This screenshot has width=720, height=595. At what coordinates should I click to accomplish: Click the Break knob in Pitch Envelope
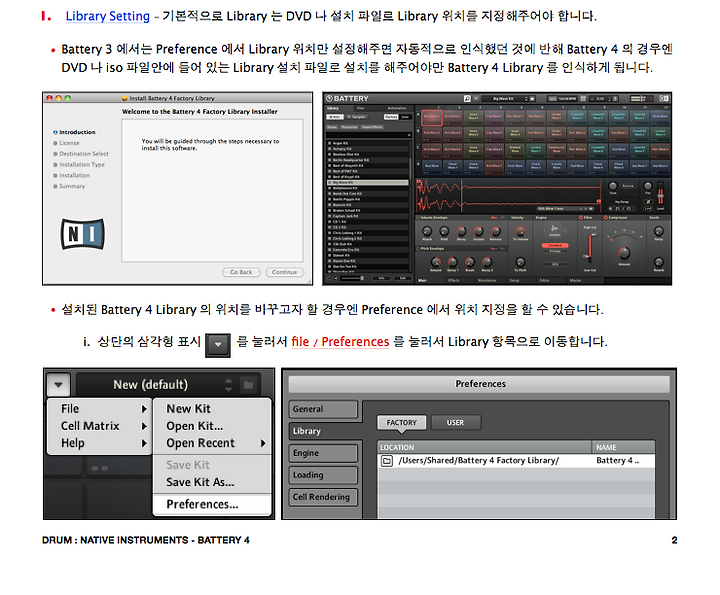[470, 262]
